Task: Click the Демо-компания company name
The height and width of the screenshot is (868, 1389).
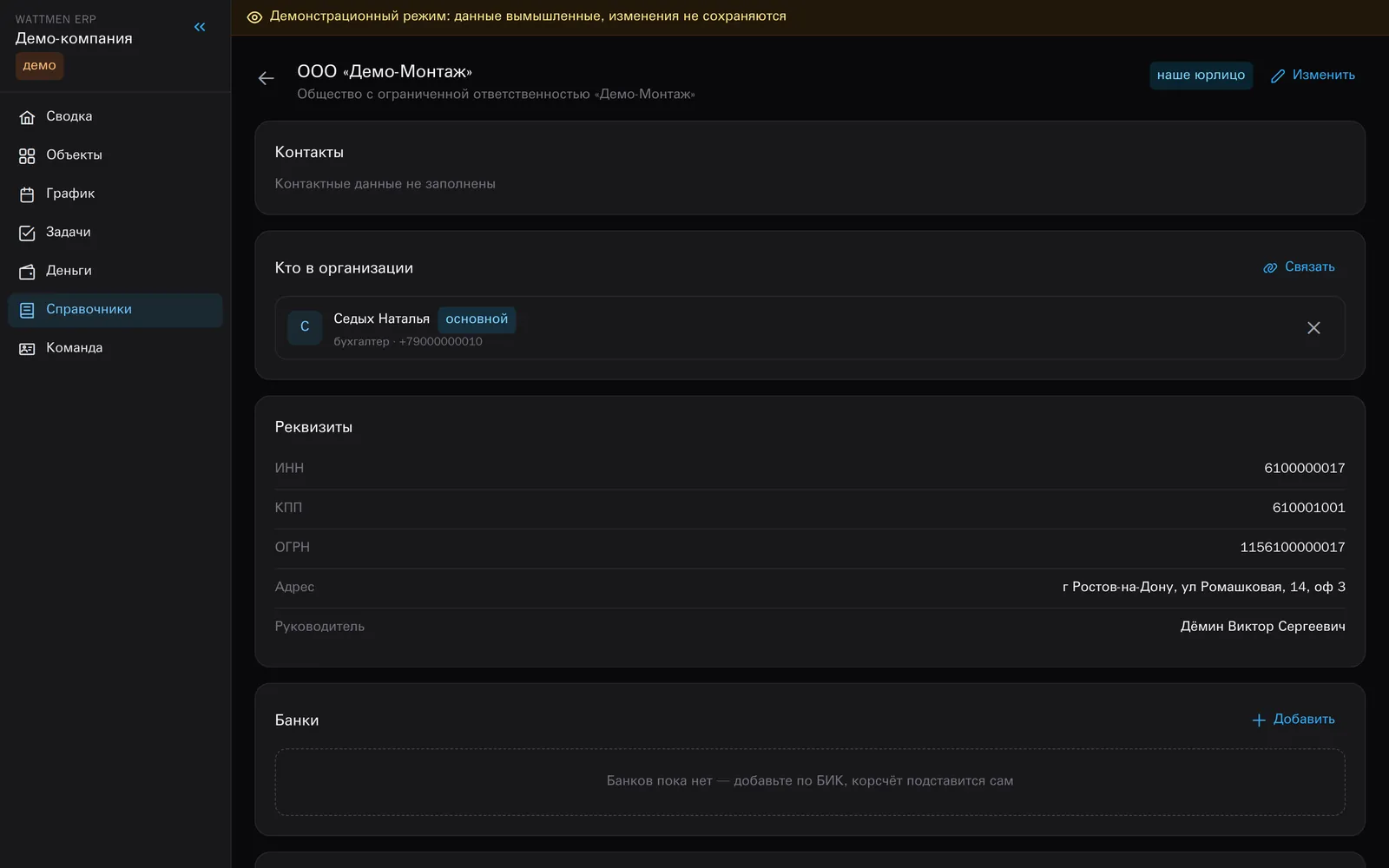Action: [x=74, y=39]
